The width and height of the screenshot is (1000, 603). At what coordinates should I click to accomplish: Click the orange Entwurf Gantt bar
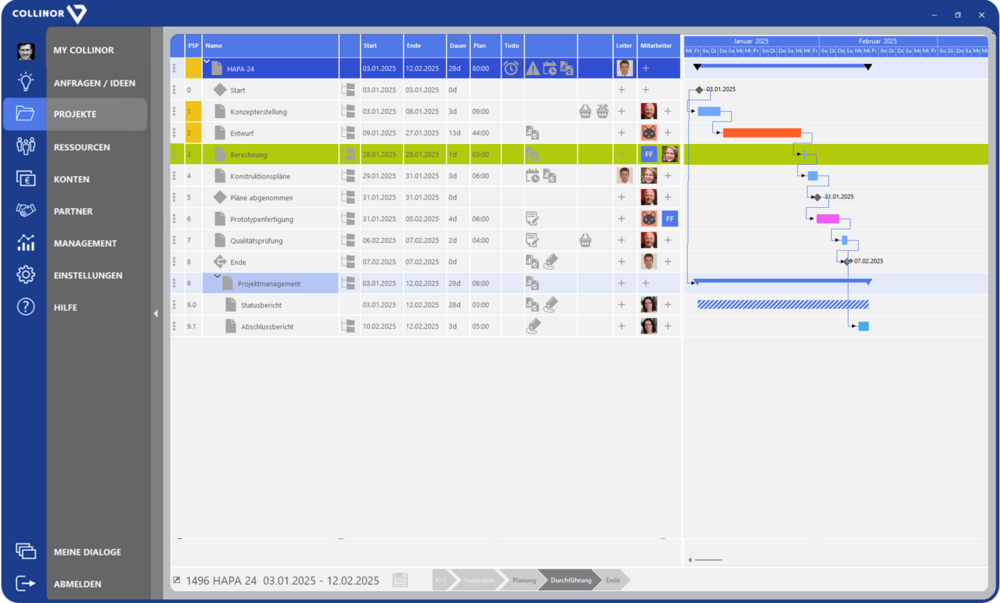[761, 133]
